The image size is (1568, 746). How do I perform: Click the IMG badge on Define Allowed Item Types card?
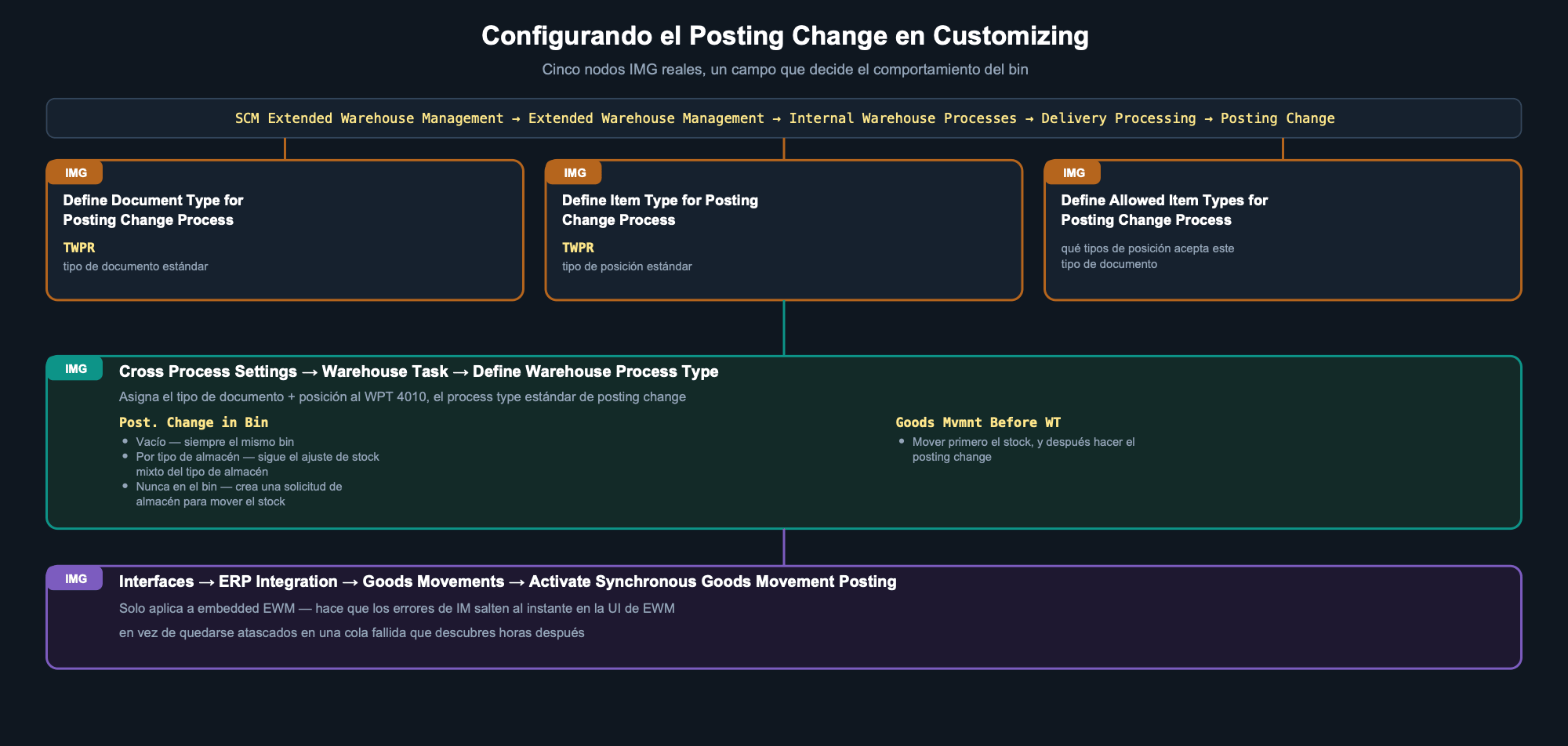1073,173
